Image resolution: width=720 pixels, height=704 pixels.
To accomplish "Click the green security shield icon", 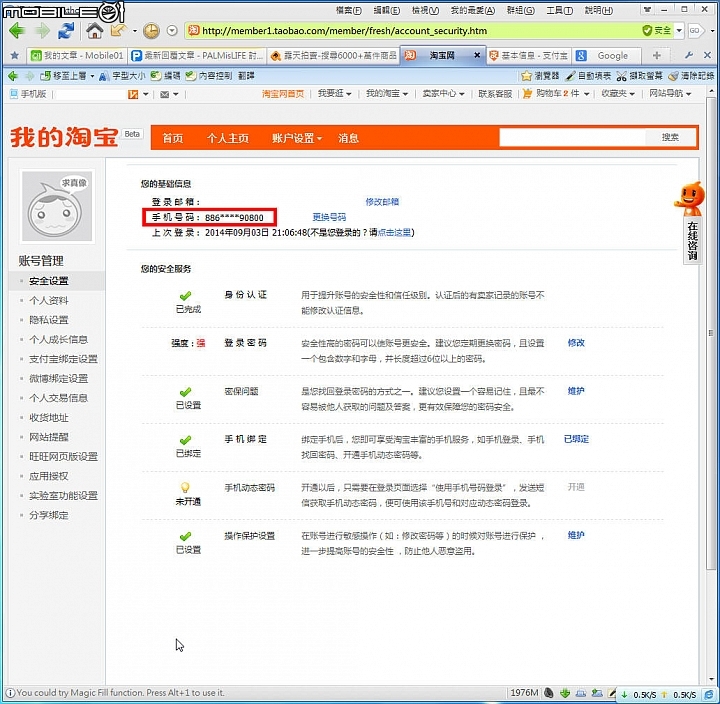I will (647, 31).
